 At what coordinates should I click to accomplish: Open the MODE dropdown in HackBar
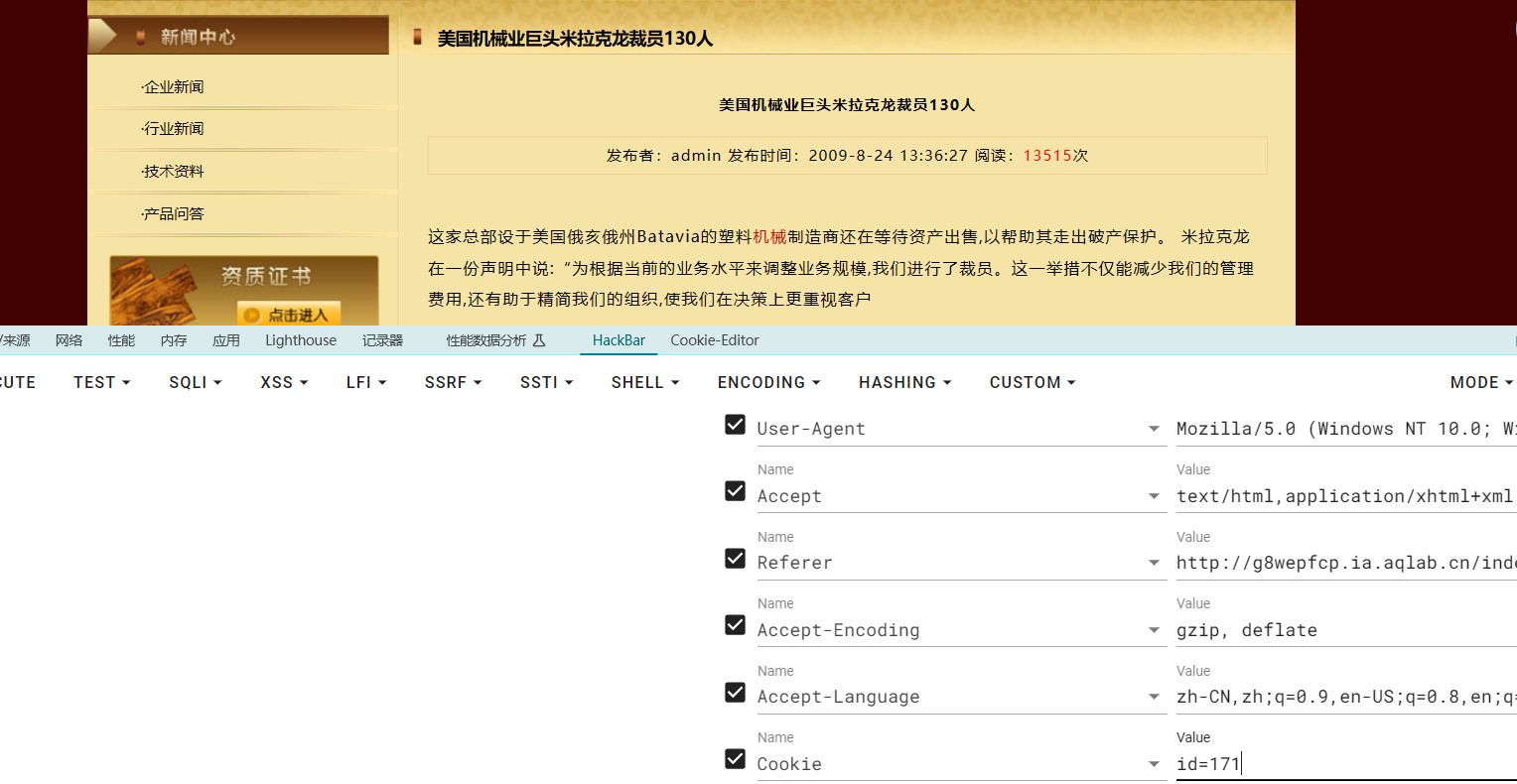pyautogui.click(x=1480, y=382)
